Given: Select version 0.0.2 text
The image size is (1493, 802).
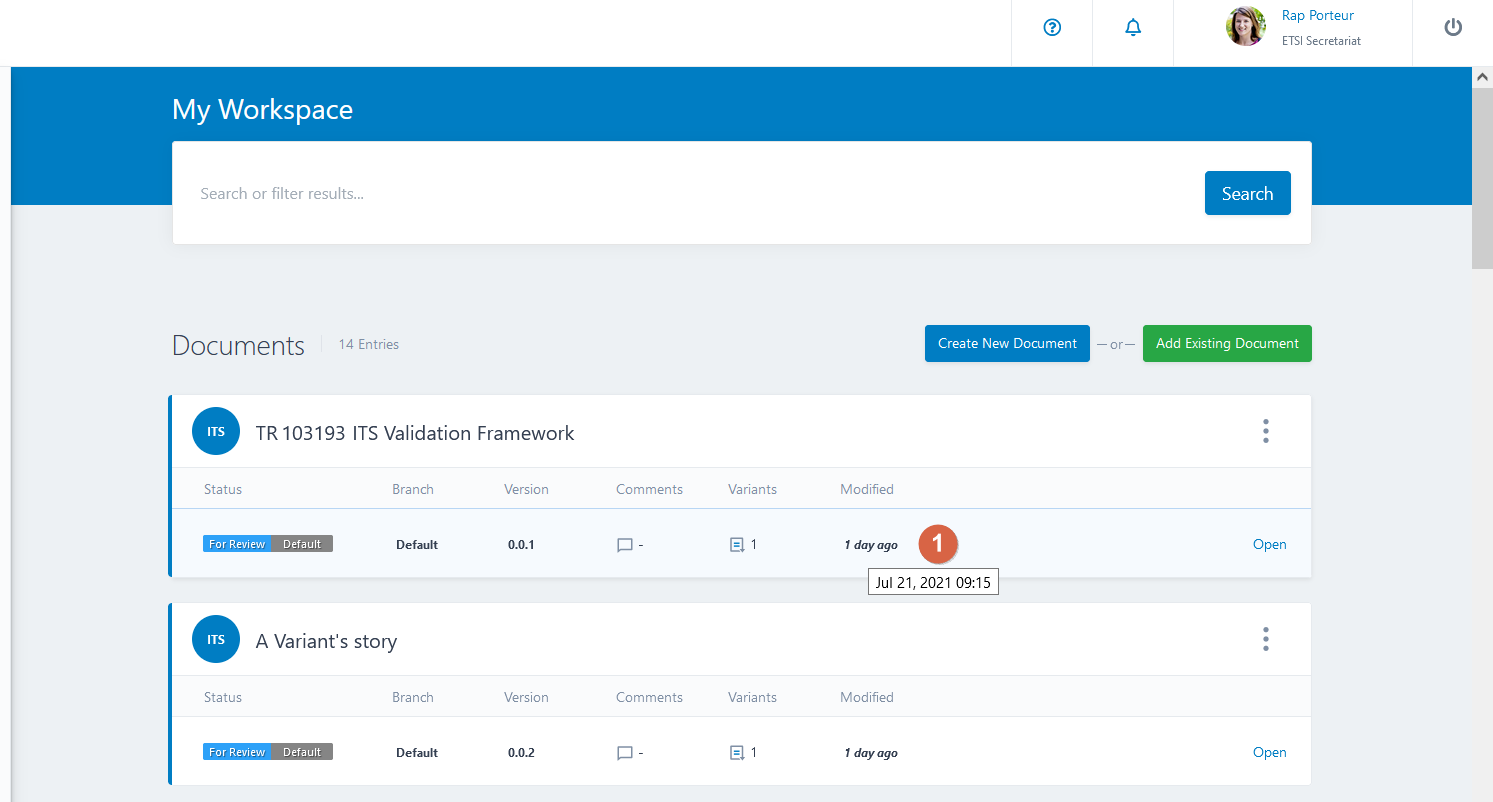Looking at the screenshot, I should (521, 753).
